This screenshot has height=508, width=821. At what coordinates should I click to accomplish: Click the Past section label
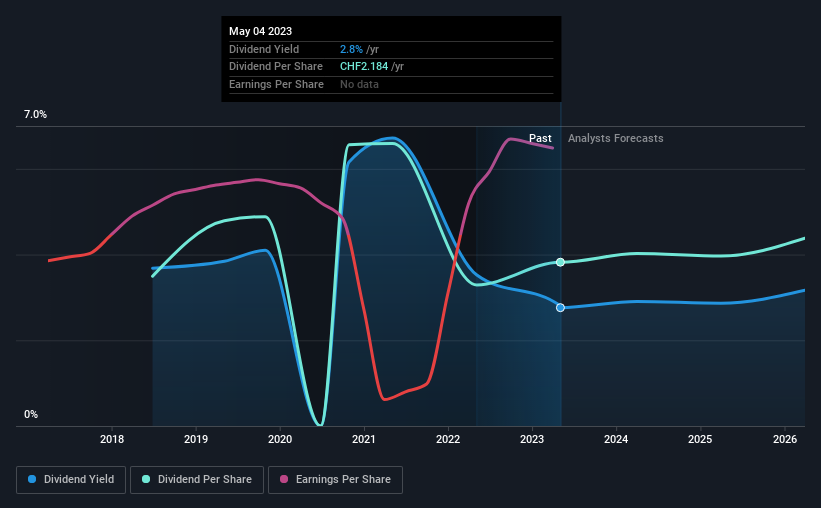[540, 138]
